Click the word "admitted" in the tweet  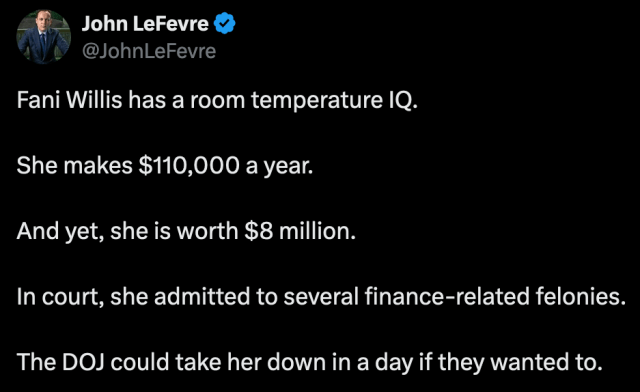(202, 296)
